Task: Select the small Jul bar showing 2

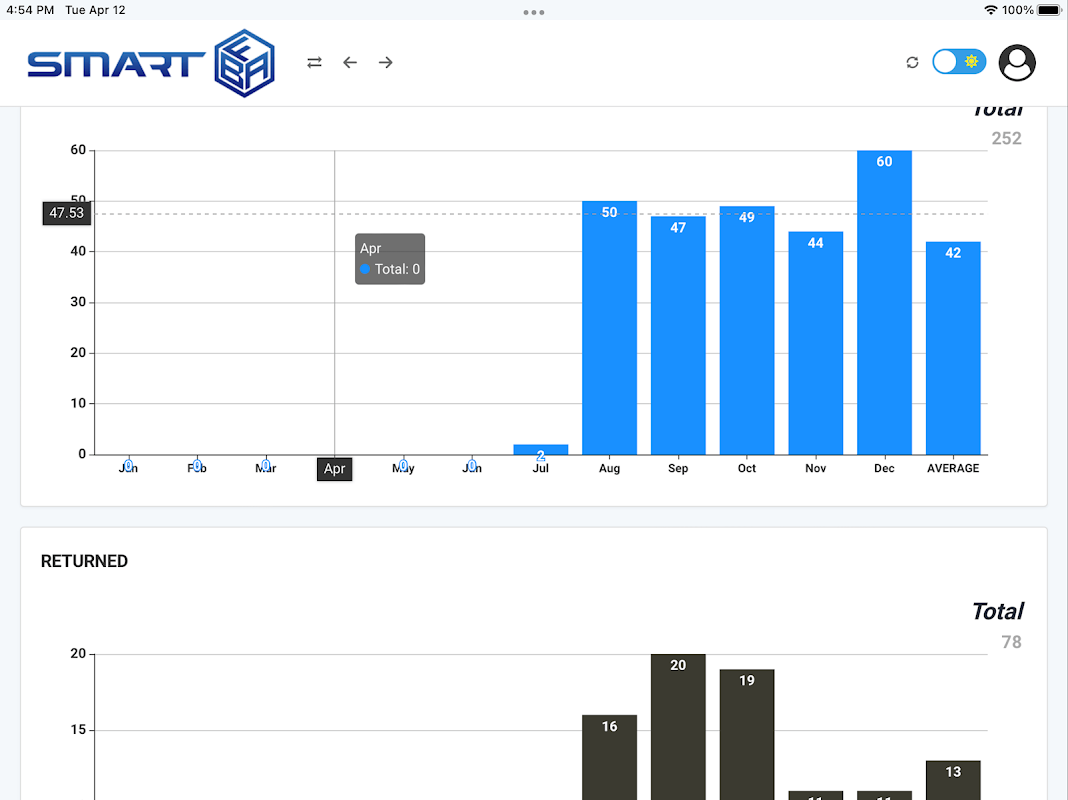Action: tap(541, 449)
